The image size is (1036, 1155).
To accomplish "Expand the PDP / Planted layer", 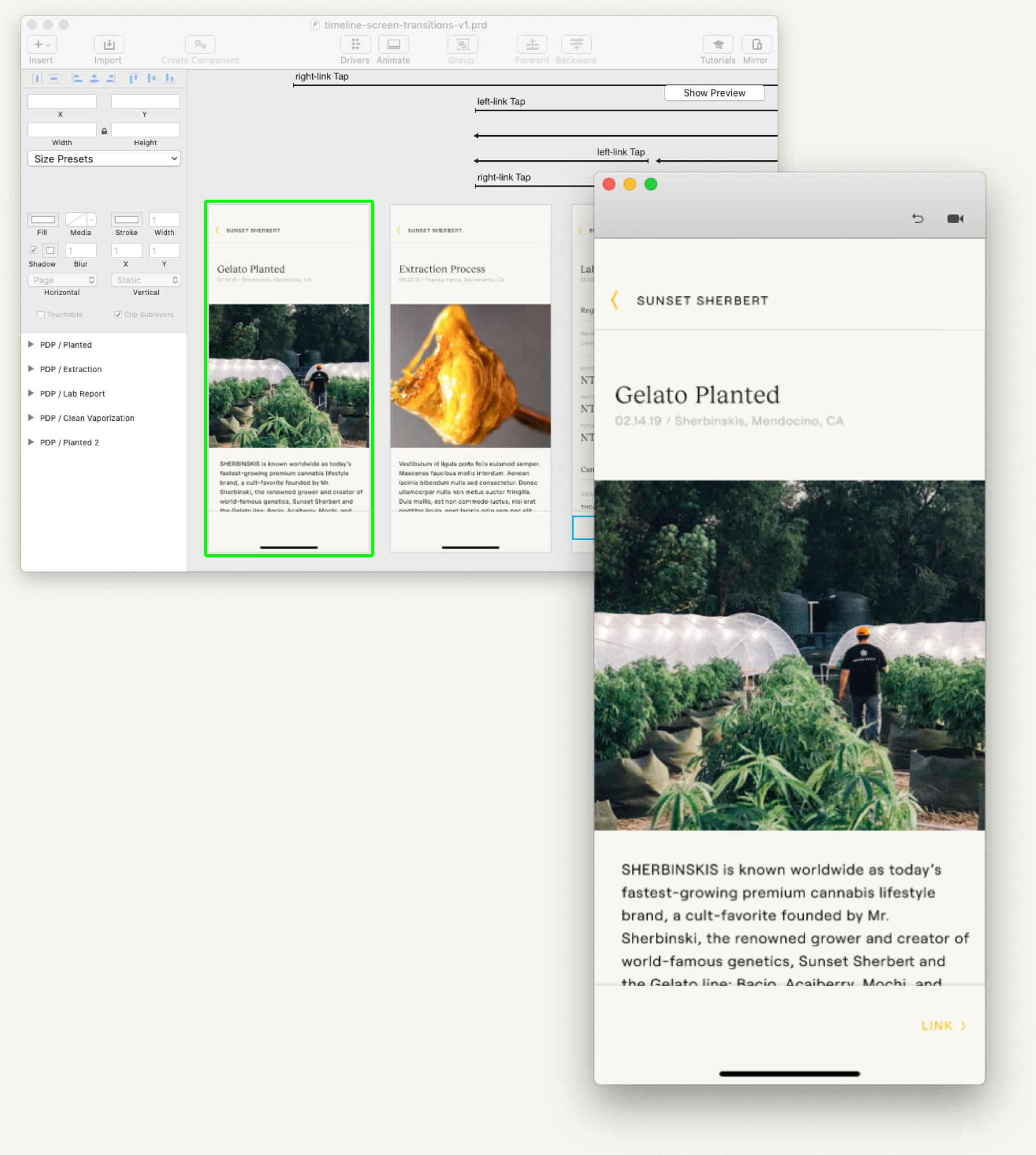I will 31,344.
